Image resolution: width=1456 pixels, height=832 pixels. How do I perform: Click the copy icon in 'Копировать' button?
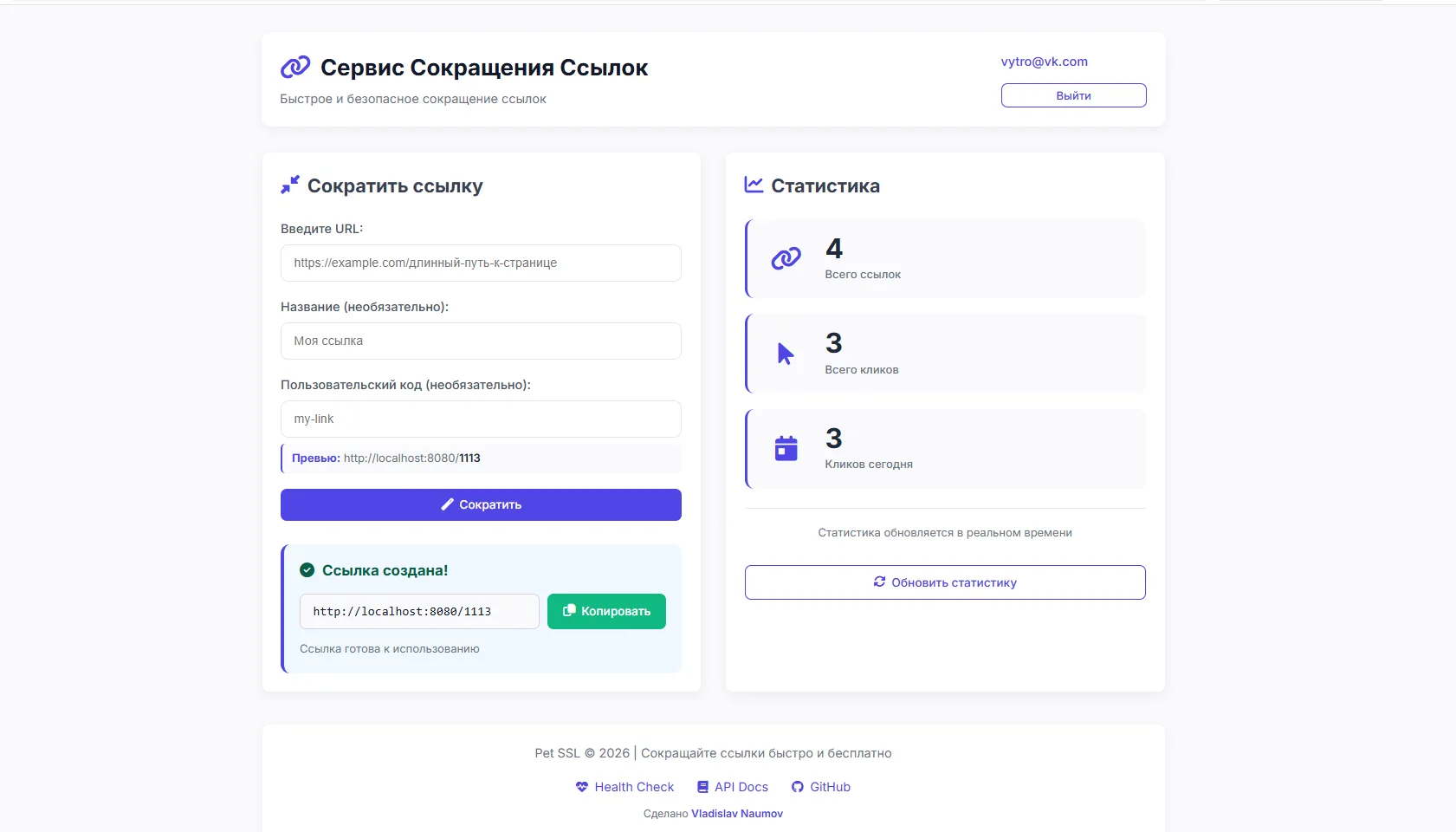[569, 611]
